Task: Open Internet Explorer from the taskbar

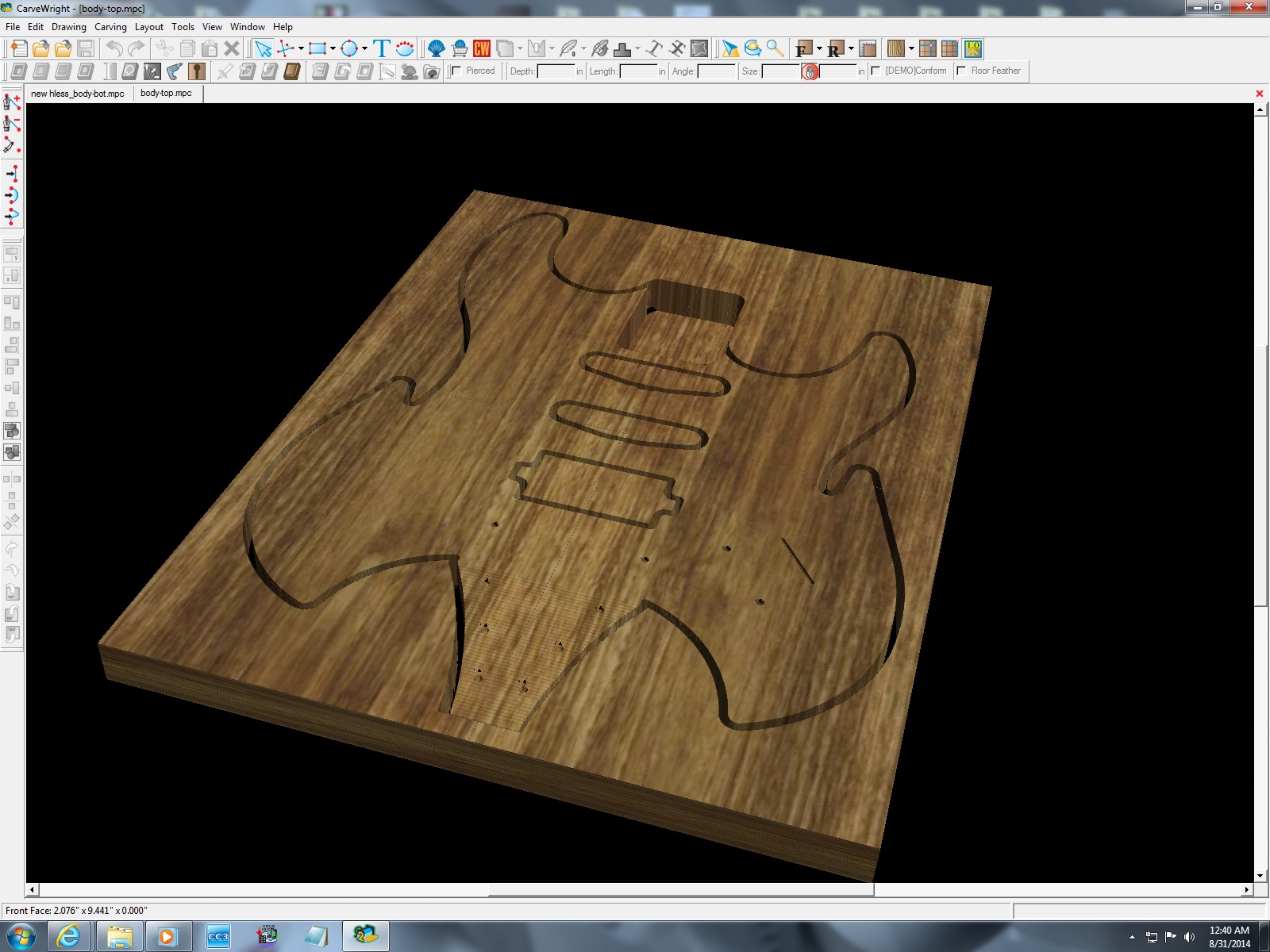Action: [x=69, y=936]
